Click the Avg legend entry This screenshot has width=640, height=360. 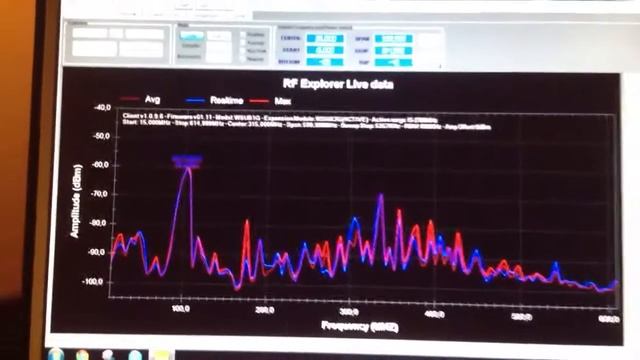[141, 99]
